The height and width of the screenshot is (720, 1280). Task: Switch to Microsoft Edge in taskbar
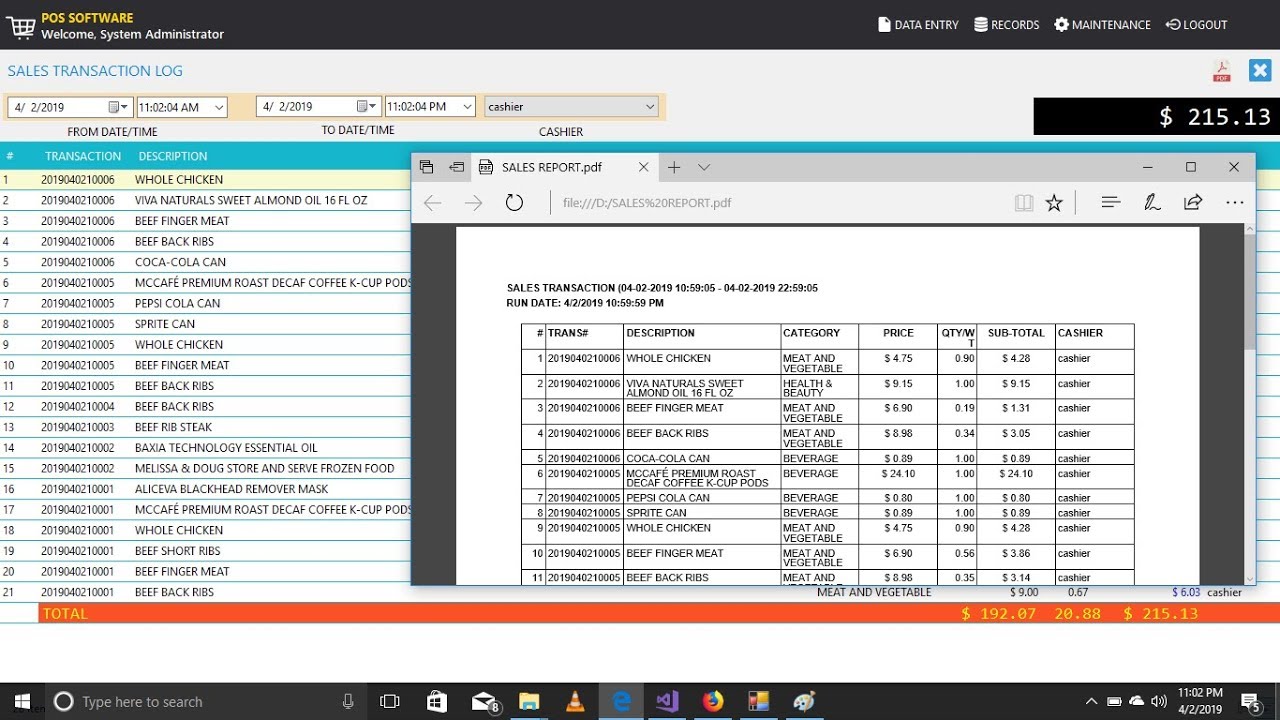tap(621, 701)
